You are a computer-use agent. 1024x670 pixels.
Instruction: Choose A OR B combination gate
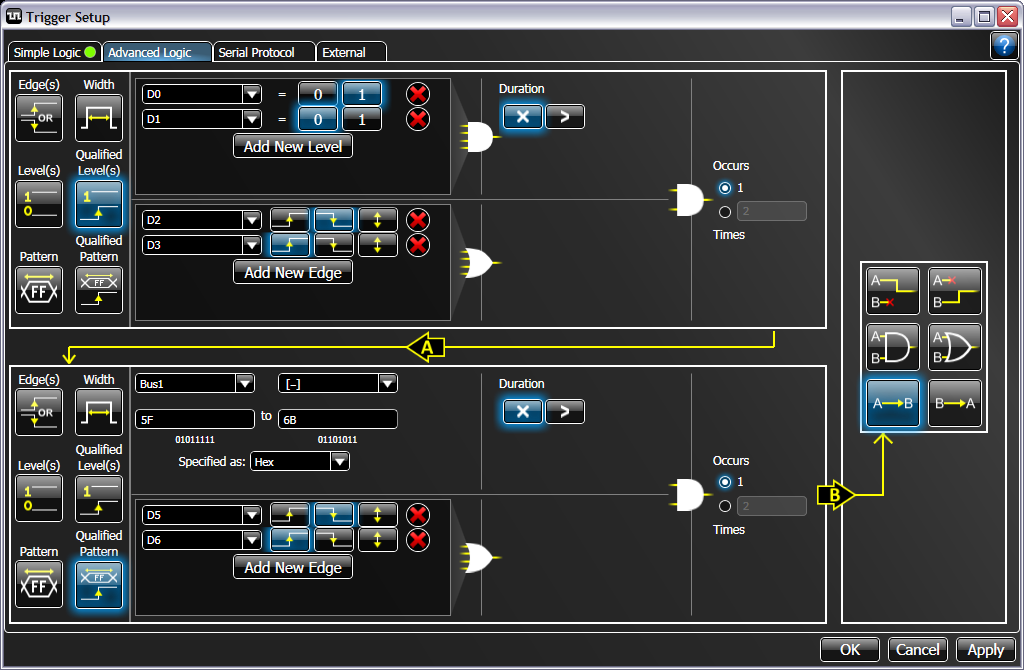coord(955,347)
